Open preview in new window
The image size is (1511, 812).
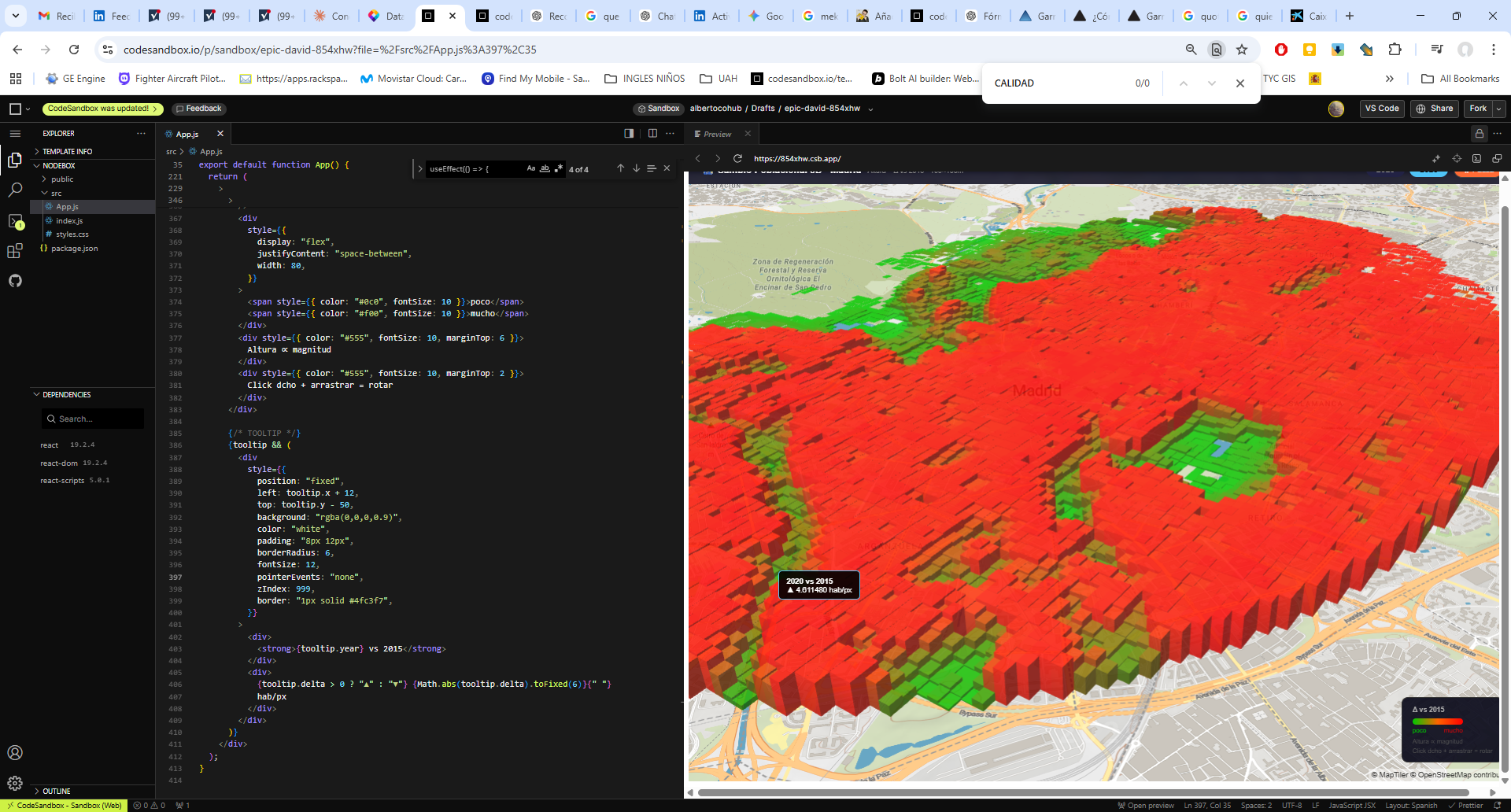(1497, 158)
